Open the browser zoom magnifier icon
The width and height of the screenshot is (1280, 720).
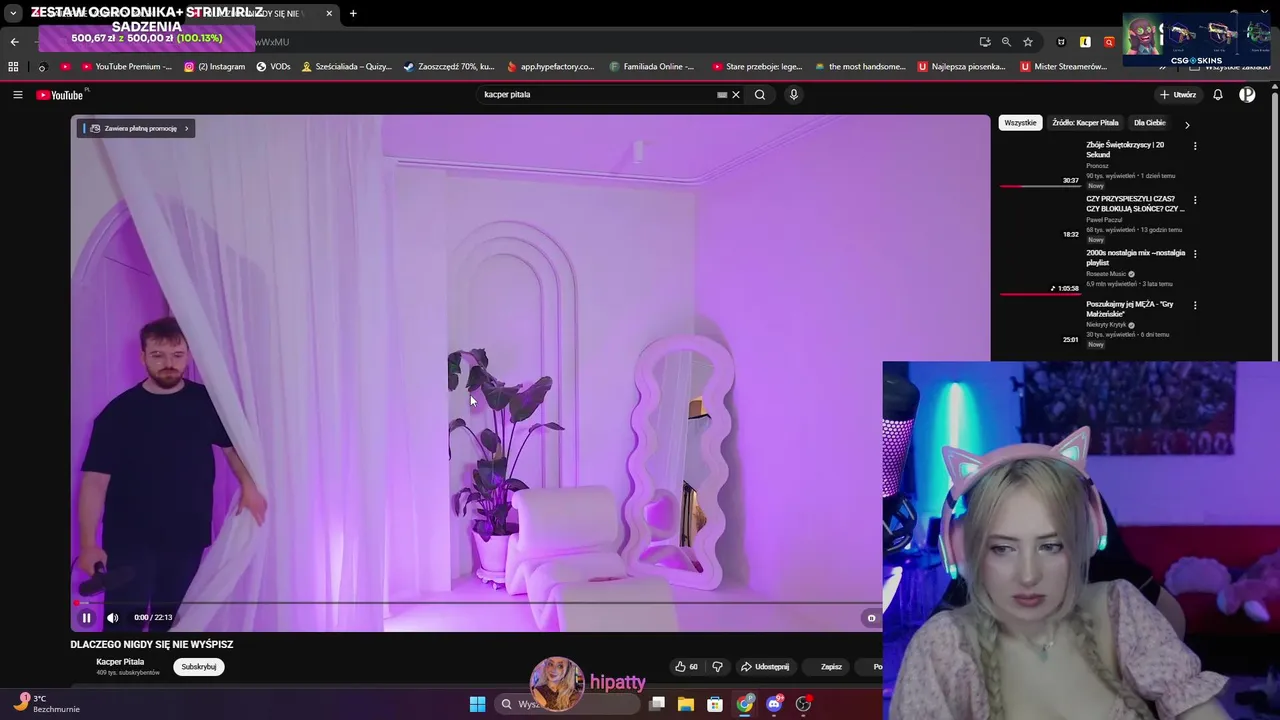coord(1006,42)
